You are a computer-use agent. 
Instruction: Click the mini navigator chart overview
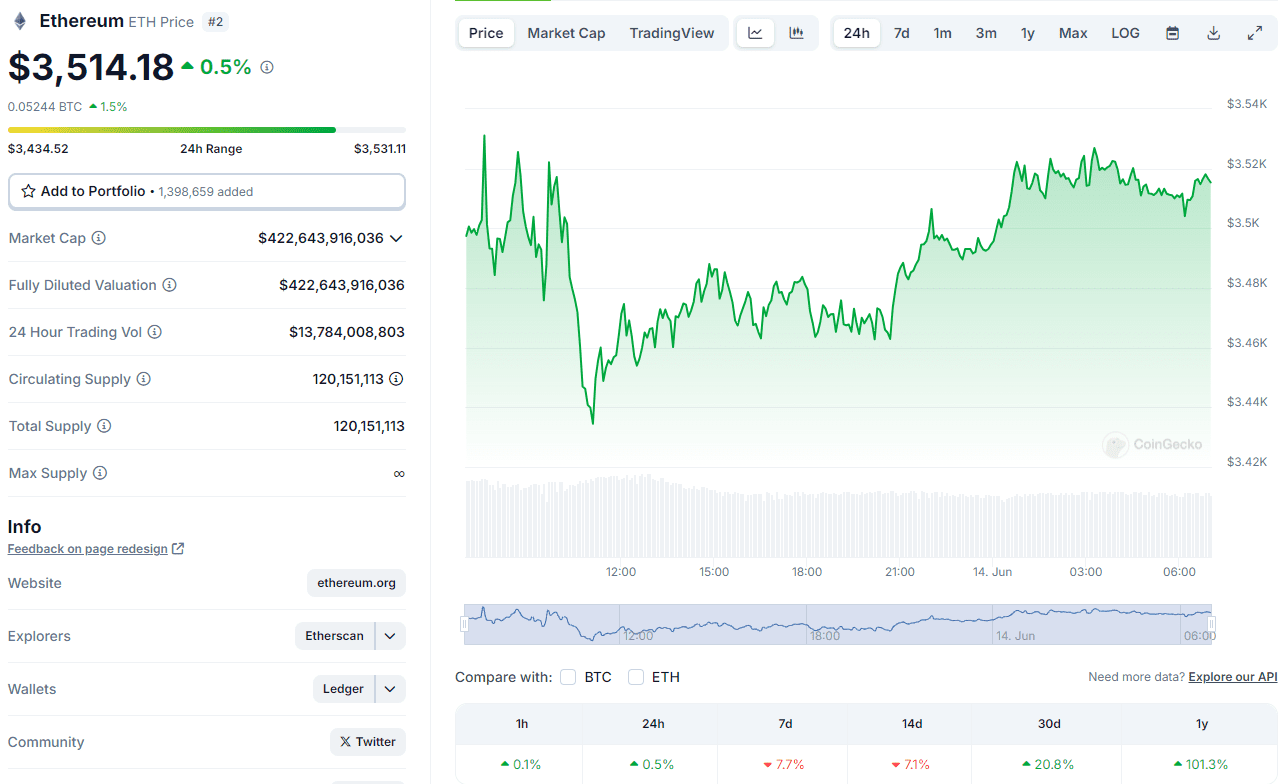point(838,624)
